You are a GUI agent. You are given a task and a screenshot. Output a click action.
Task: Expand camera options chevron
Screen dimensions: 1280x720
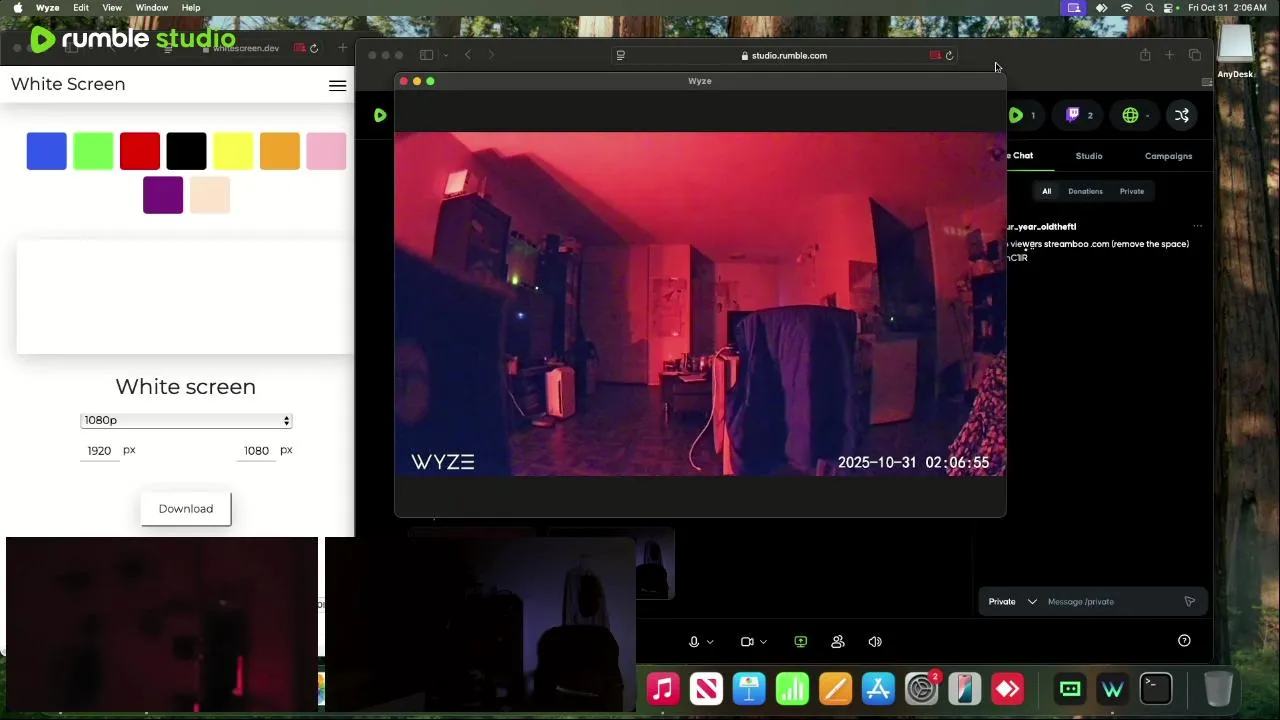click(x=763, y=642)
